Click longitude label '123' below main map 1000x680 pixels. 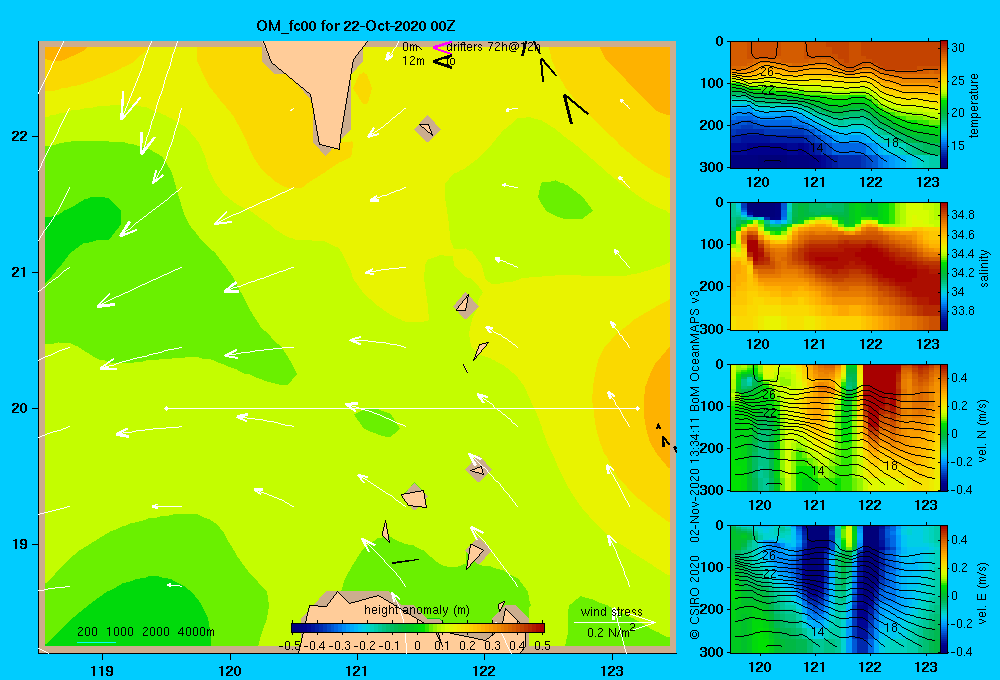click(x=612, y=670)
